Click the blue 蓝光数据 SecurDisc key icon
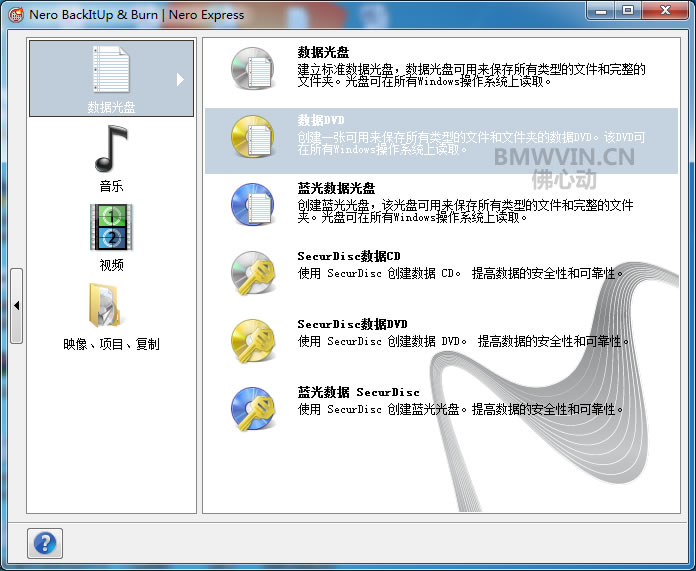696x571 pixels. (253, 408)
